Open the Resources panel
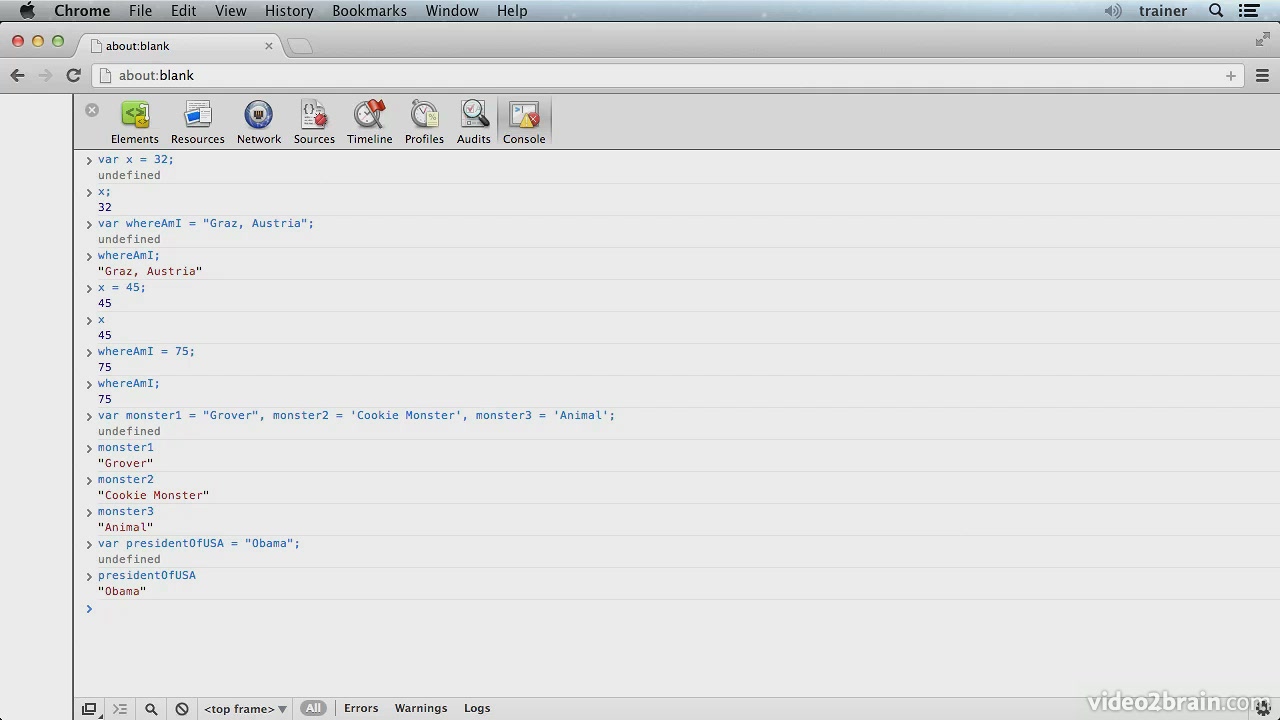Screen dimensions: 1280x720 click(x=197, y=123)
